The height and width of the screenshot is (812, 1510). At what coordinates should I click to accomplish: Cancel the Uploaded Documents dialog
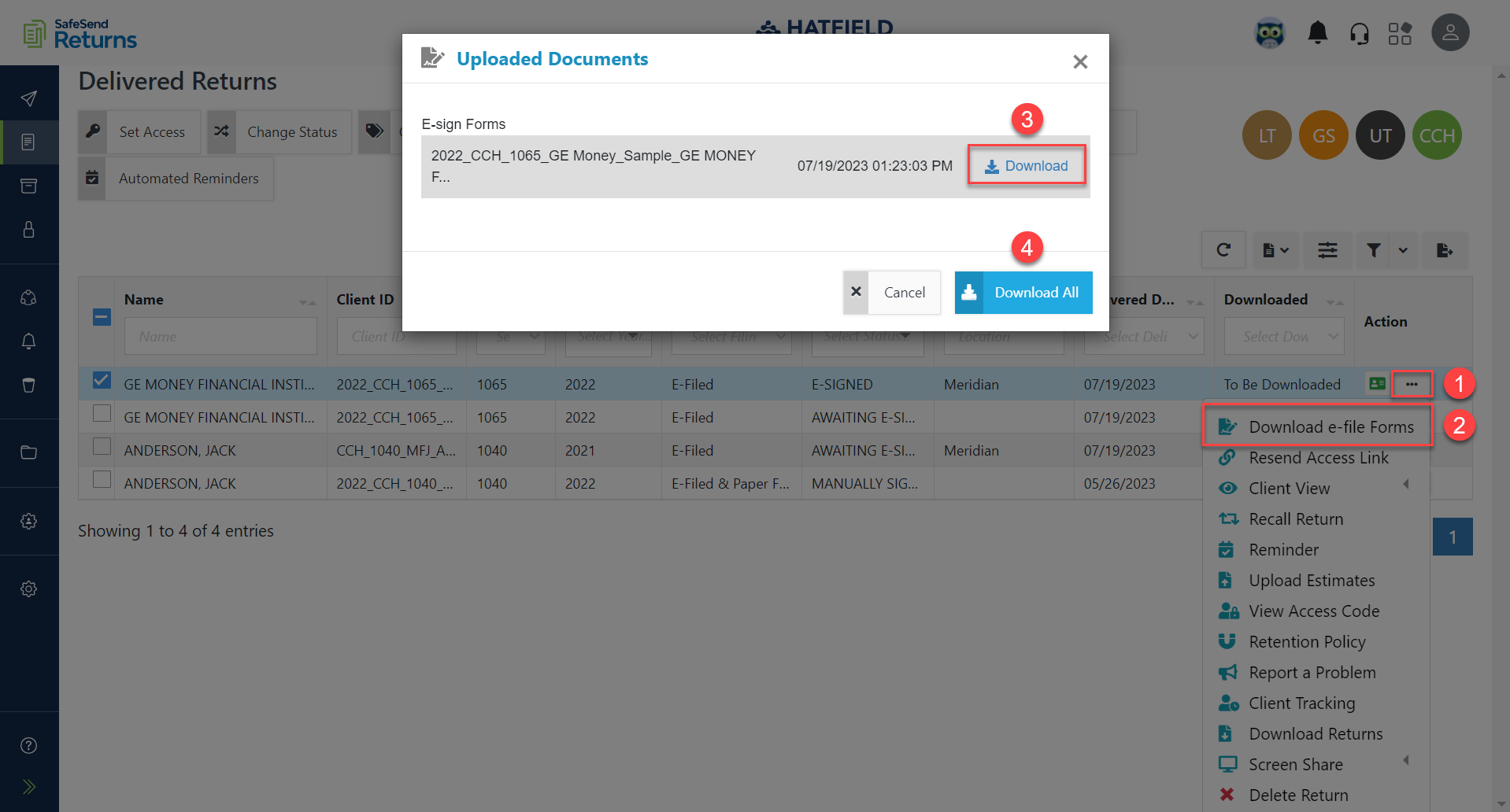(x=903, y=292)
